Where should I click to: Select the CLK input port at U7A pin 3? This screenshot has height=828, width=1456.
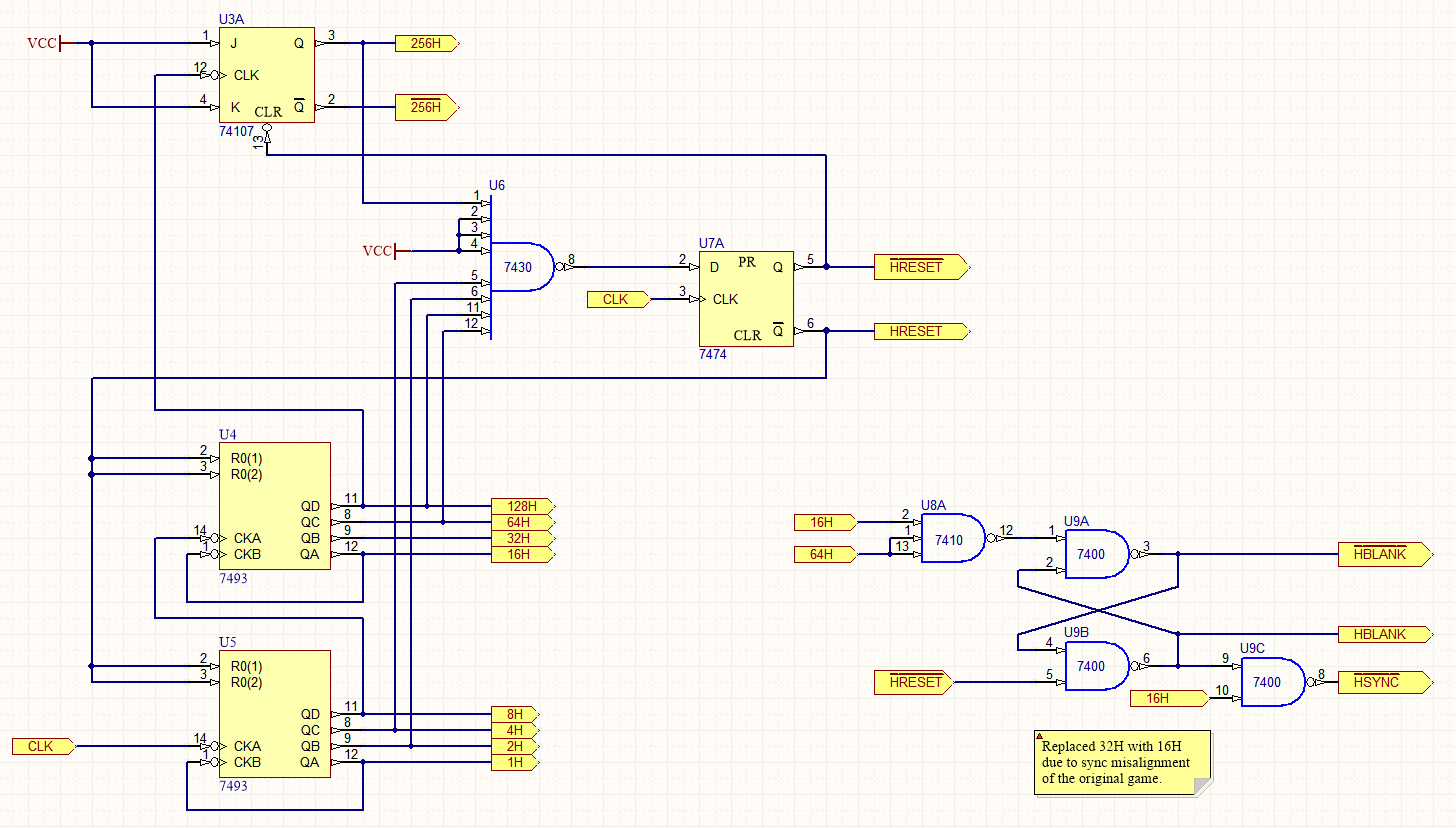[x=620, y=299]
